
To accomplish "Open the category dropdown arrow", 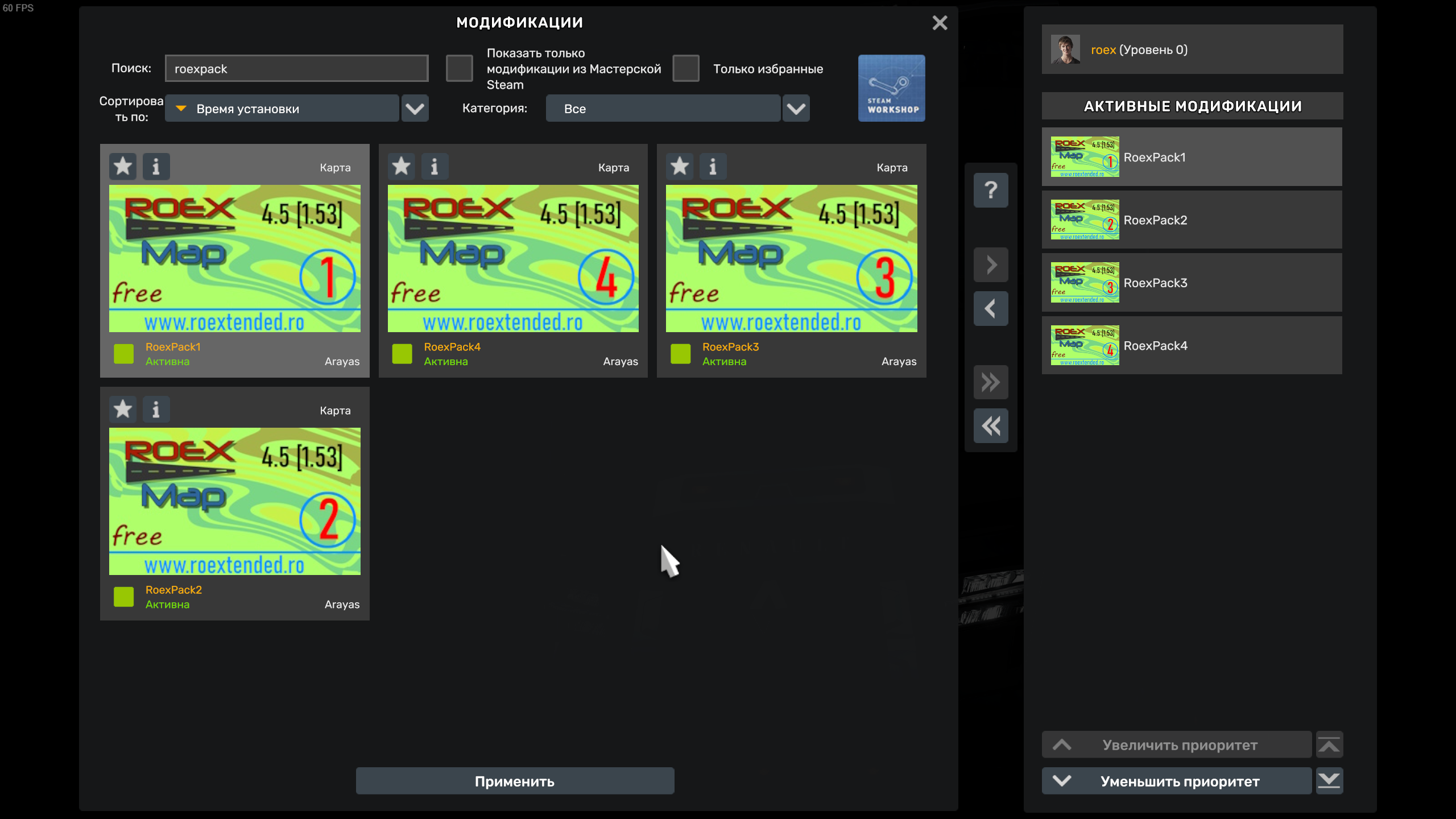I will click(796, 108).
